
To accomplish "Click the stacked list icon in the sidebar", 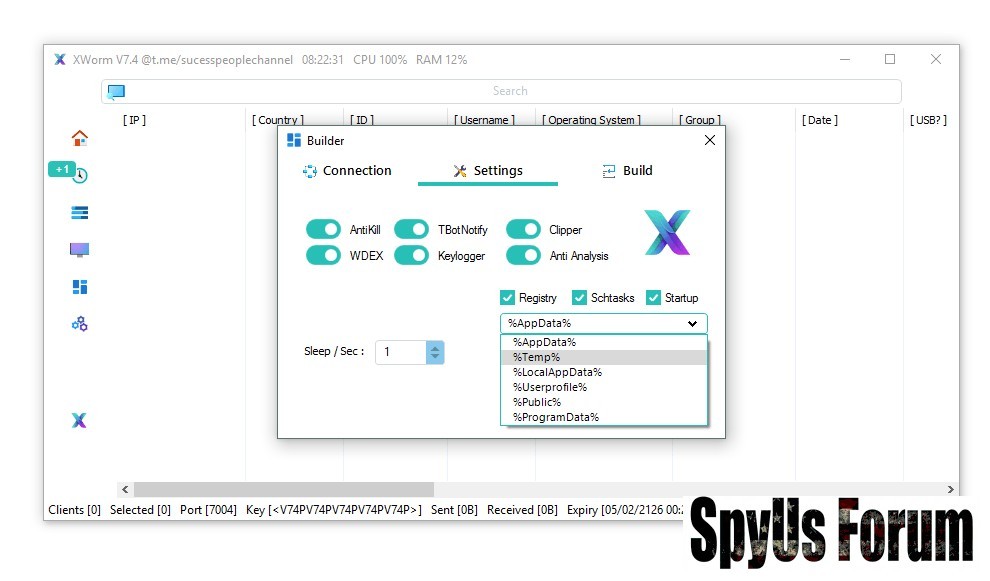I will [80, 212].
